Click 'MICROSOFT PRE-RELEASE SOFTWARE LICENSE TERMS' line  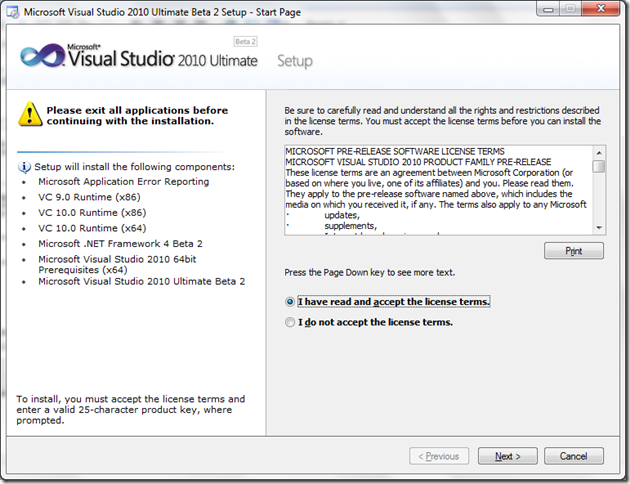(395, 151)
